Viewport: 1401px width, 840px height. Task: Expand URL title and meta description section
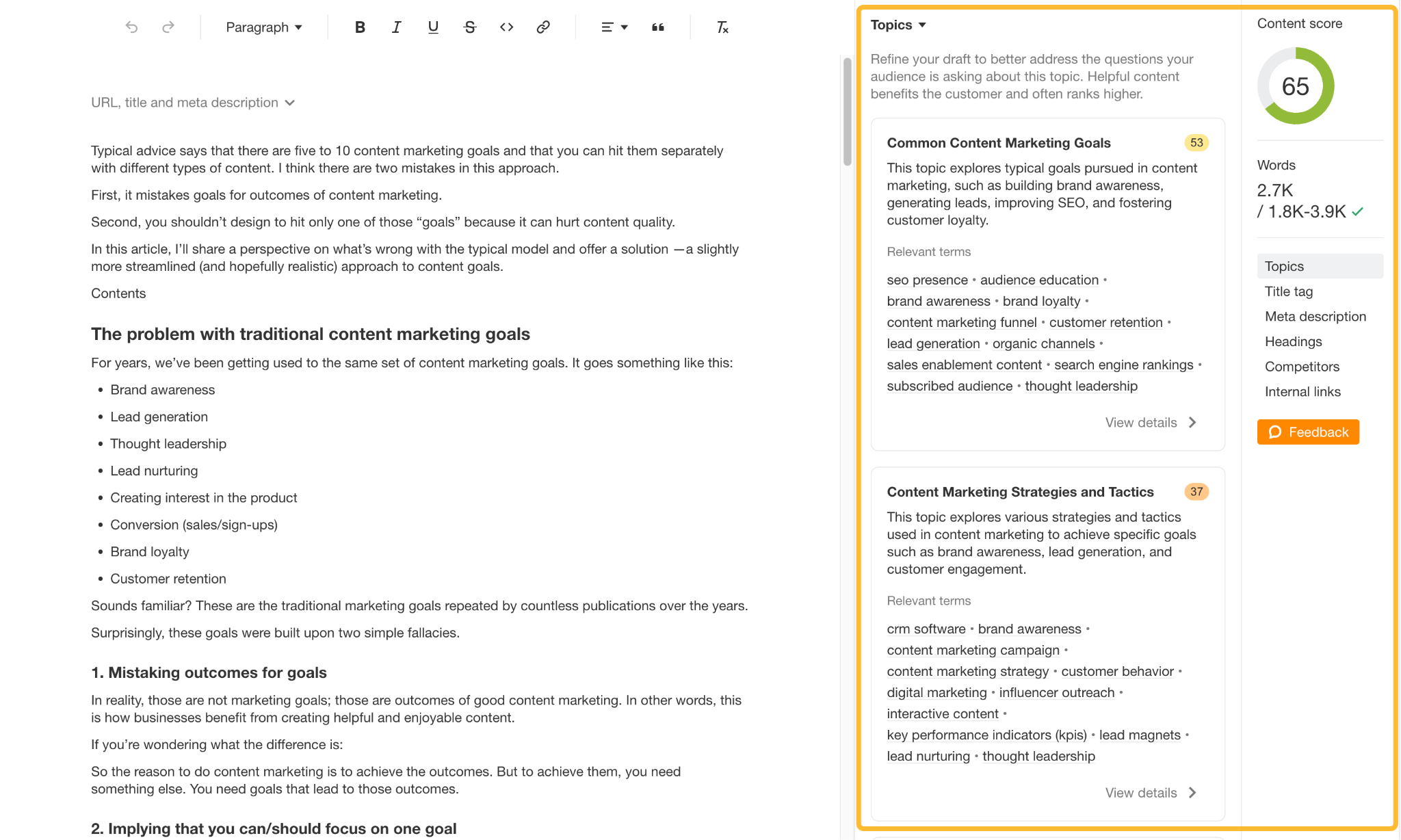[194, 101]
